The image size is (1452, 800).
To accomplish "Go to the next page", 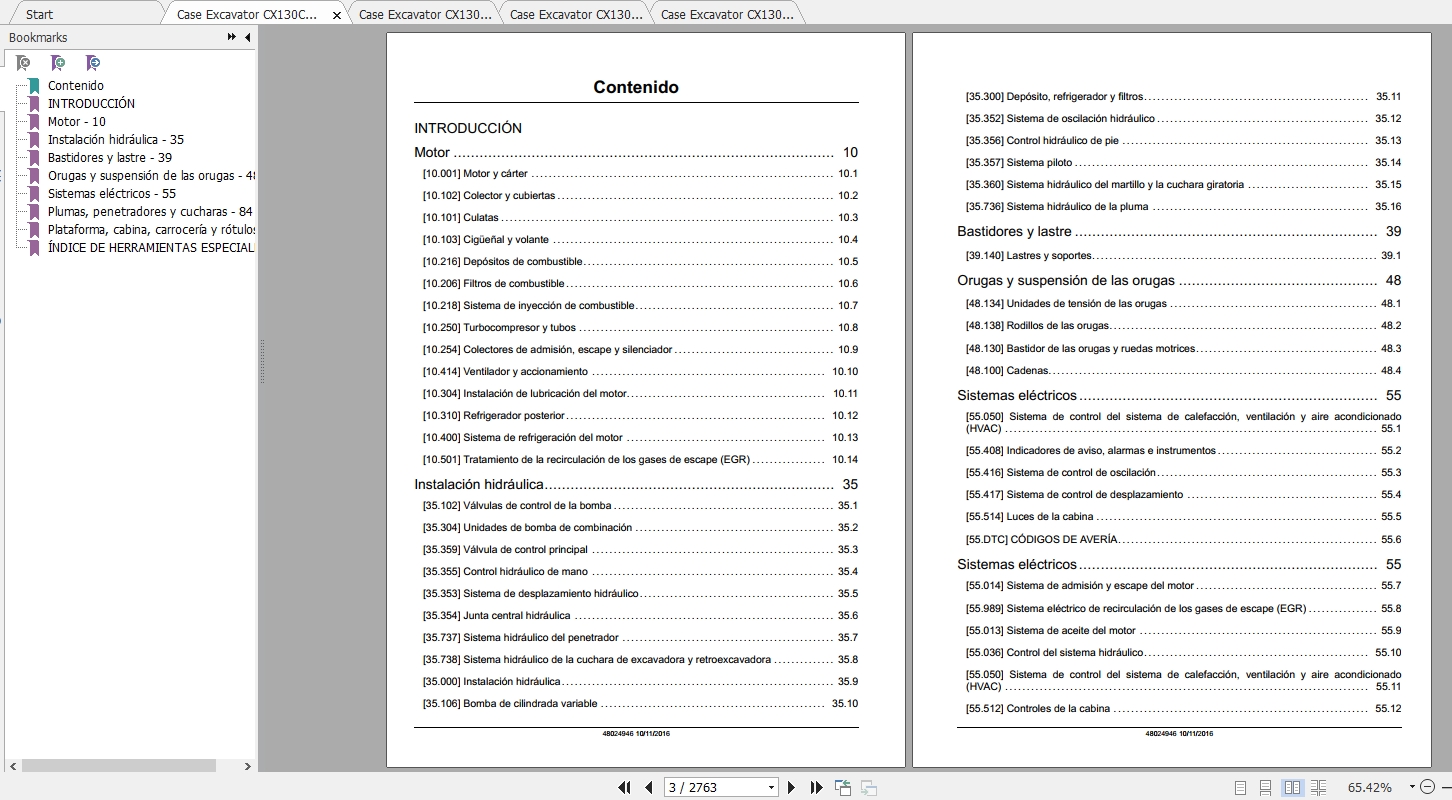I will [792, 787].
